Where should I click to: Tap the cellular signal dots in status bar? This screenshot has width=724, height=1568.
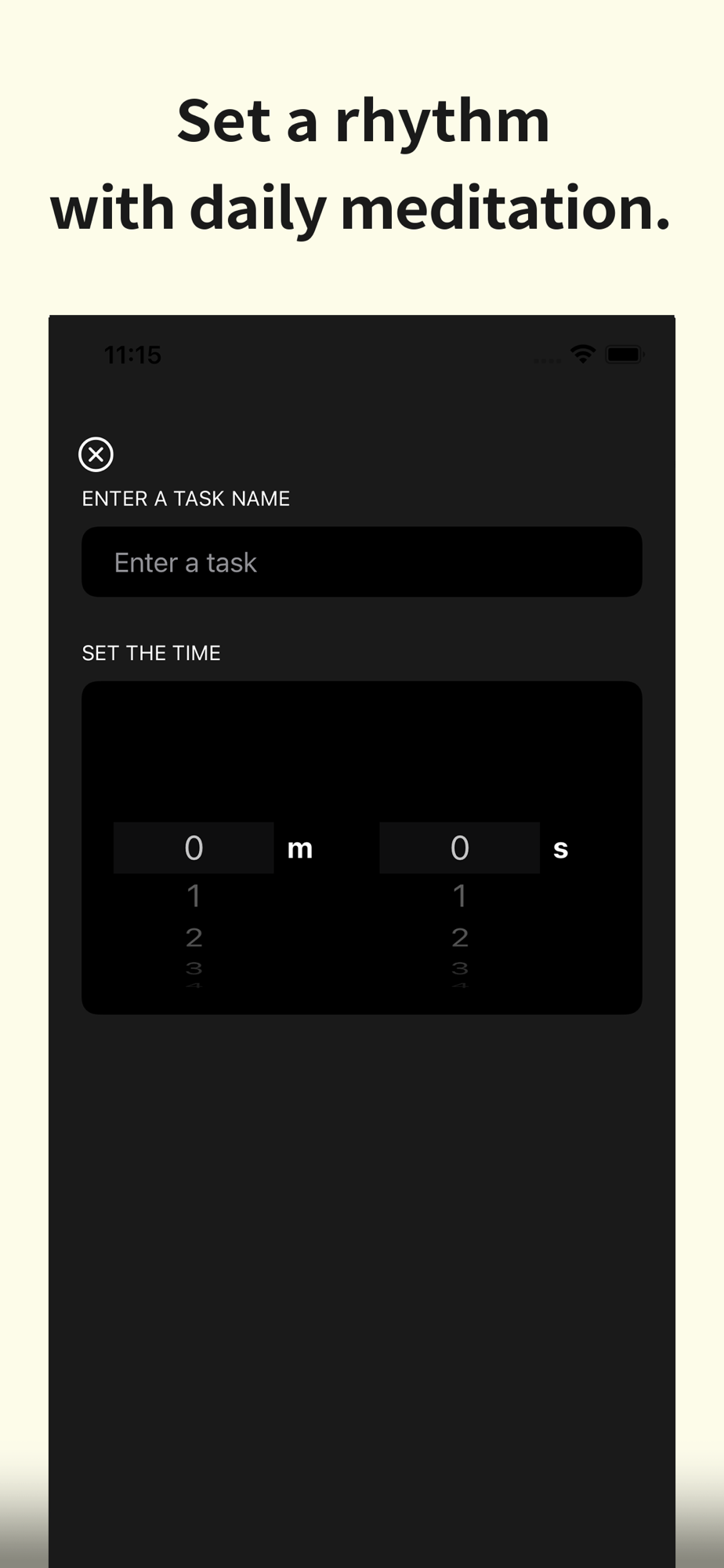pyautogui.click(x=547, y=361)
